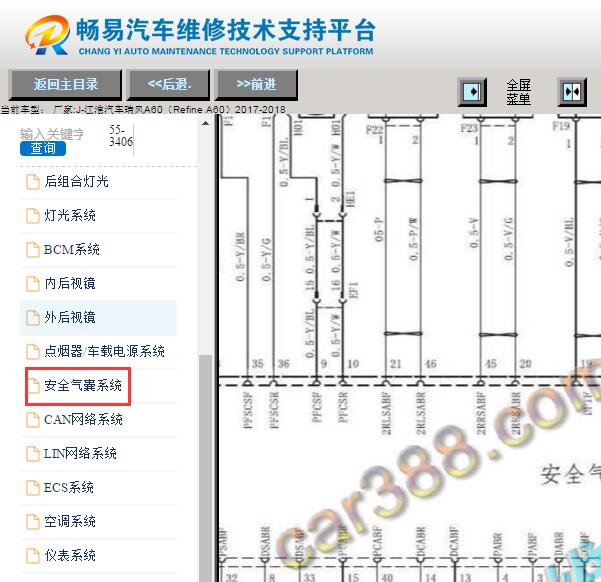The width and height of the screenshot is (601, 582).
Task: Click the file icon beside 后组合灯光
Action: click(x=33, y=182)
